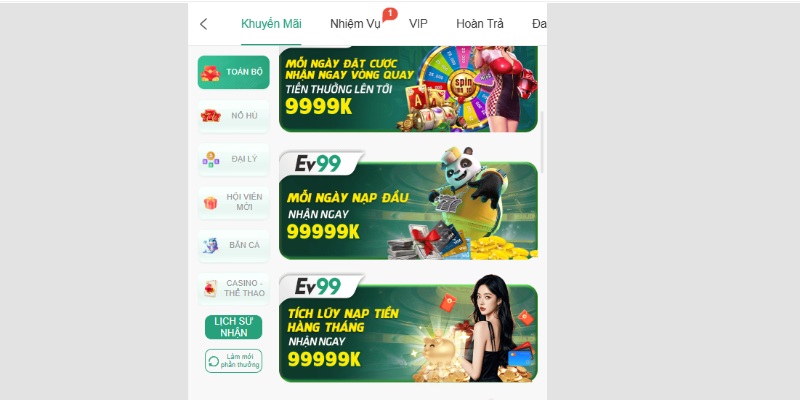The width and height of the screenshot is (800, 400).
Task: Switch to the VIP tab
Action: click(x=418, y=24)
